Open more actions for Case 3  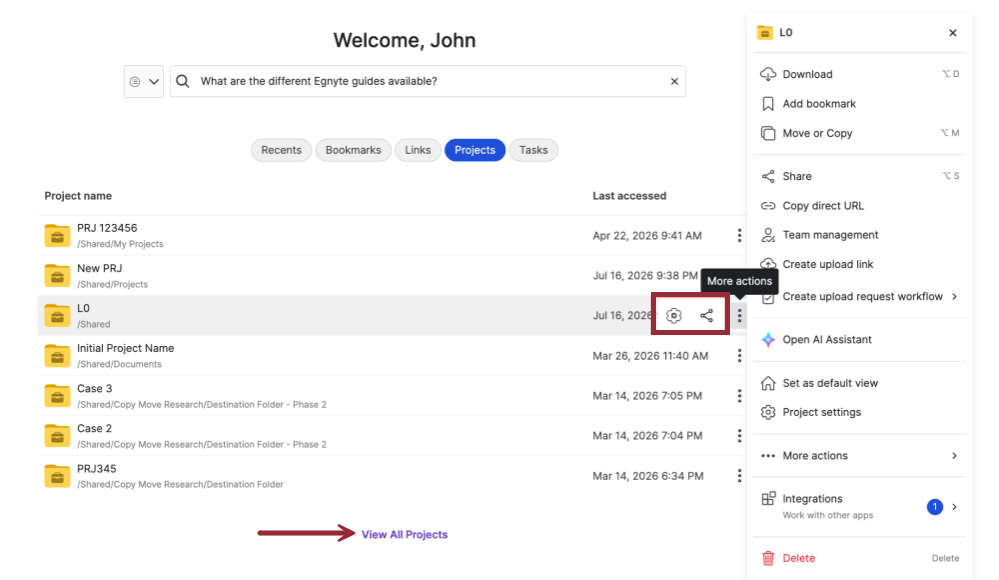739,396
